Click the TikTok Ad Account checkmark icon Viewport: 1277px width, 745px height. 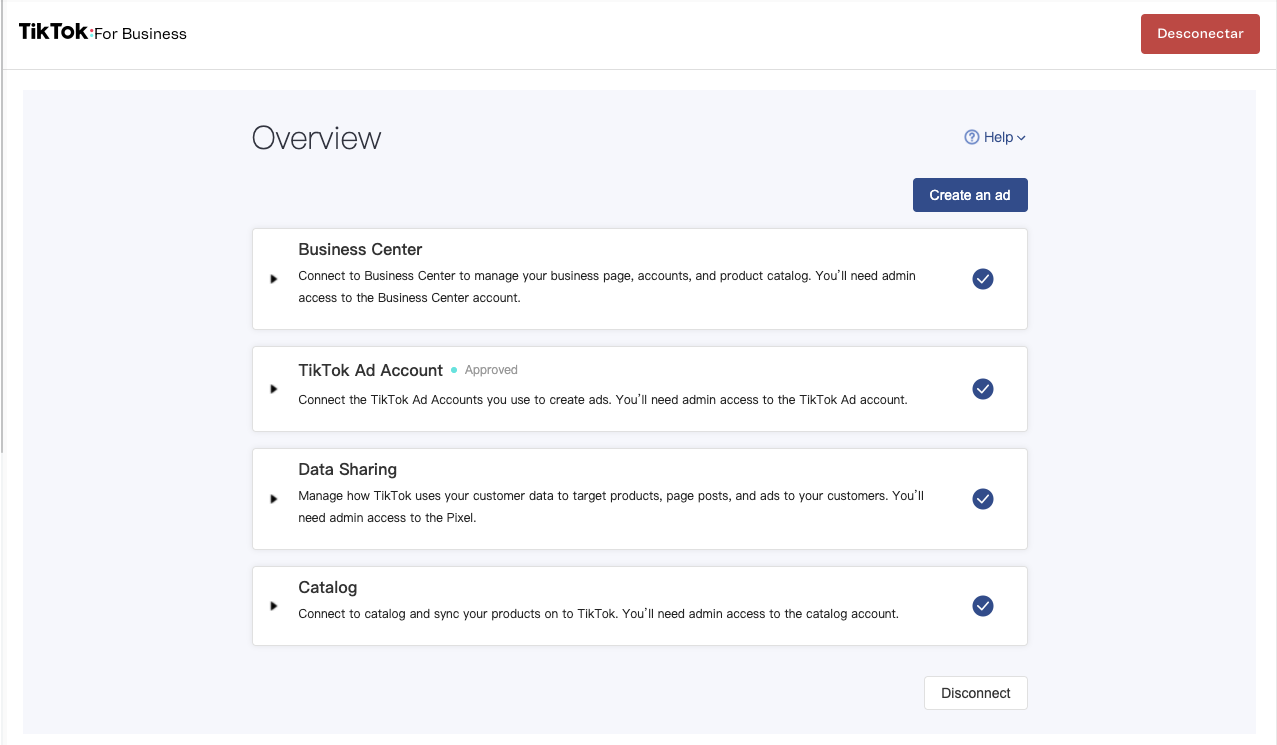pyautogui.click(x=982, y=389)
